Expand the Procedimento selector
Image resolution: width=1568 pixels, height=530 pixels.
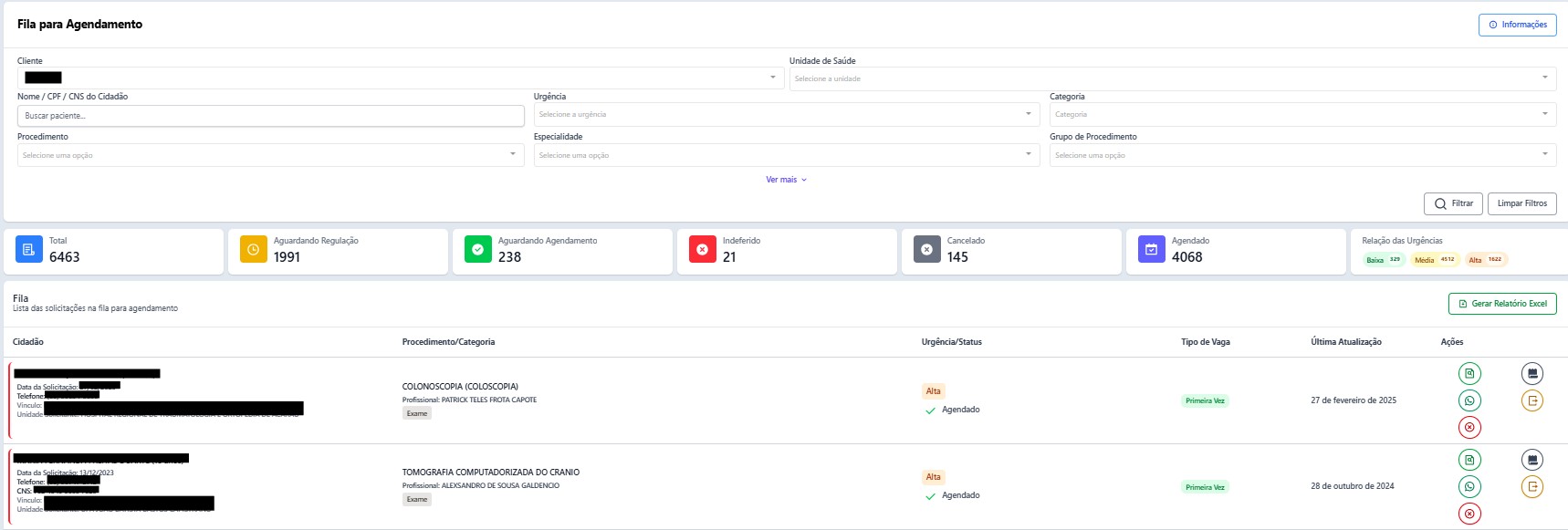(270, 155)
